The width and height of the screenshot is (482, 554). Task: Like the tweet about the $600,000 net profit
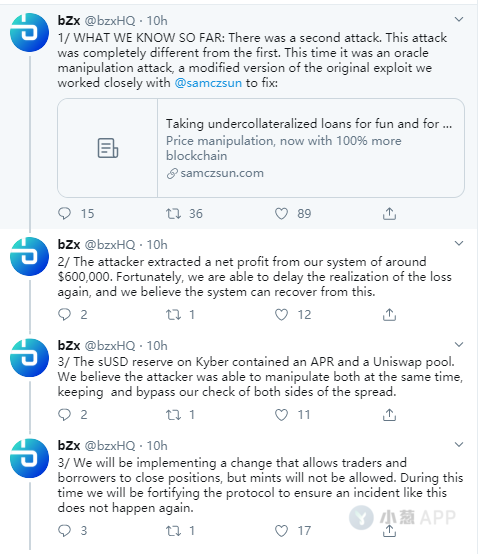point(281,314)
